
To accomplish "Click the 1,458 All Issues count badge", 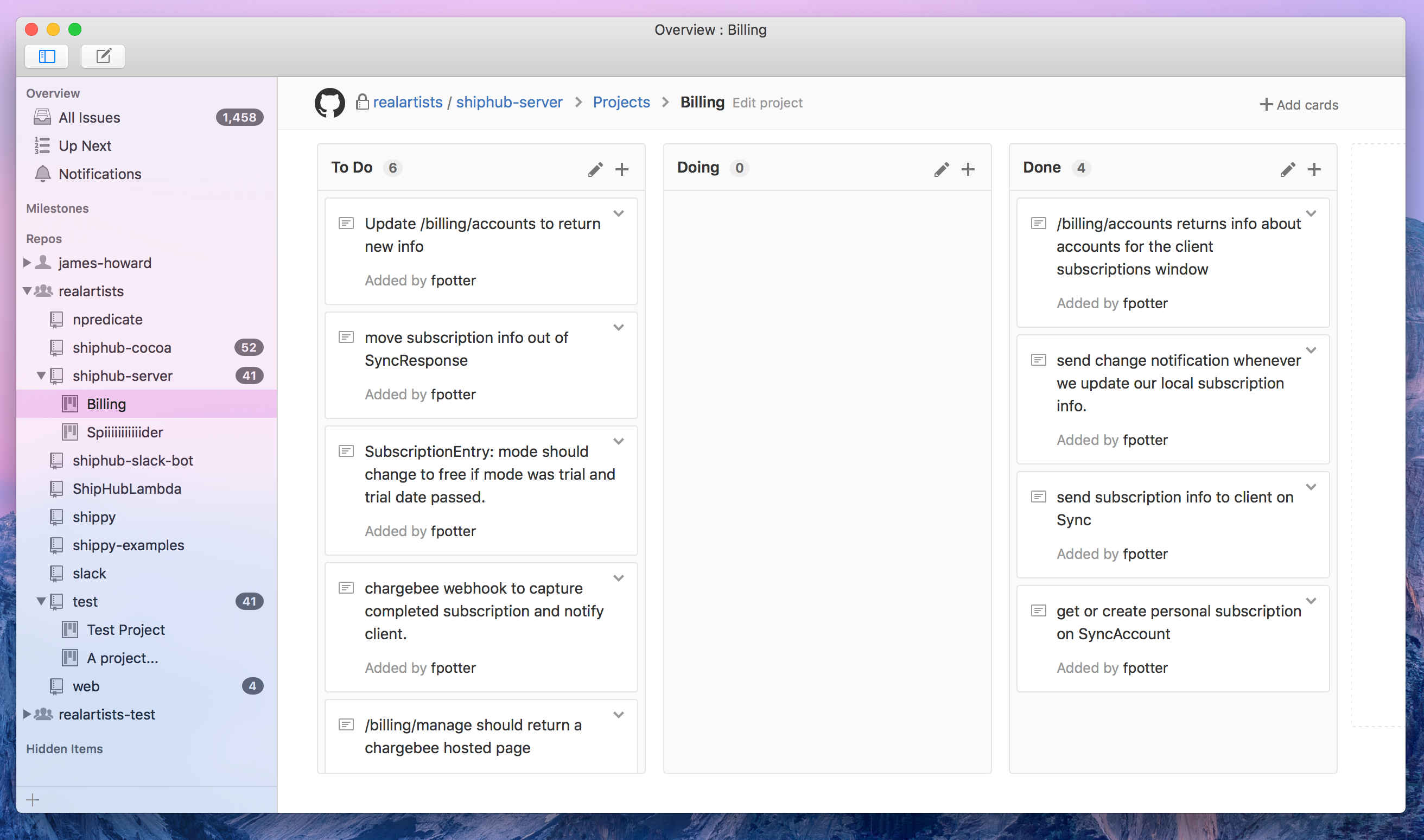I will 239,117.
